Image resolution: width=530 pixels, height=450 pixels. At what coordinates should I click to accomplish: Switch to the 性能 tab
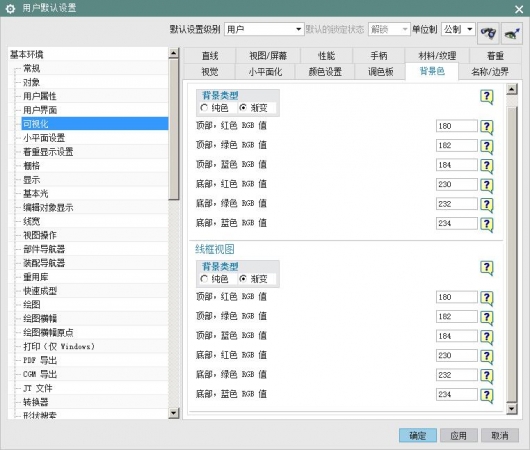click(327, 55)
